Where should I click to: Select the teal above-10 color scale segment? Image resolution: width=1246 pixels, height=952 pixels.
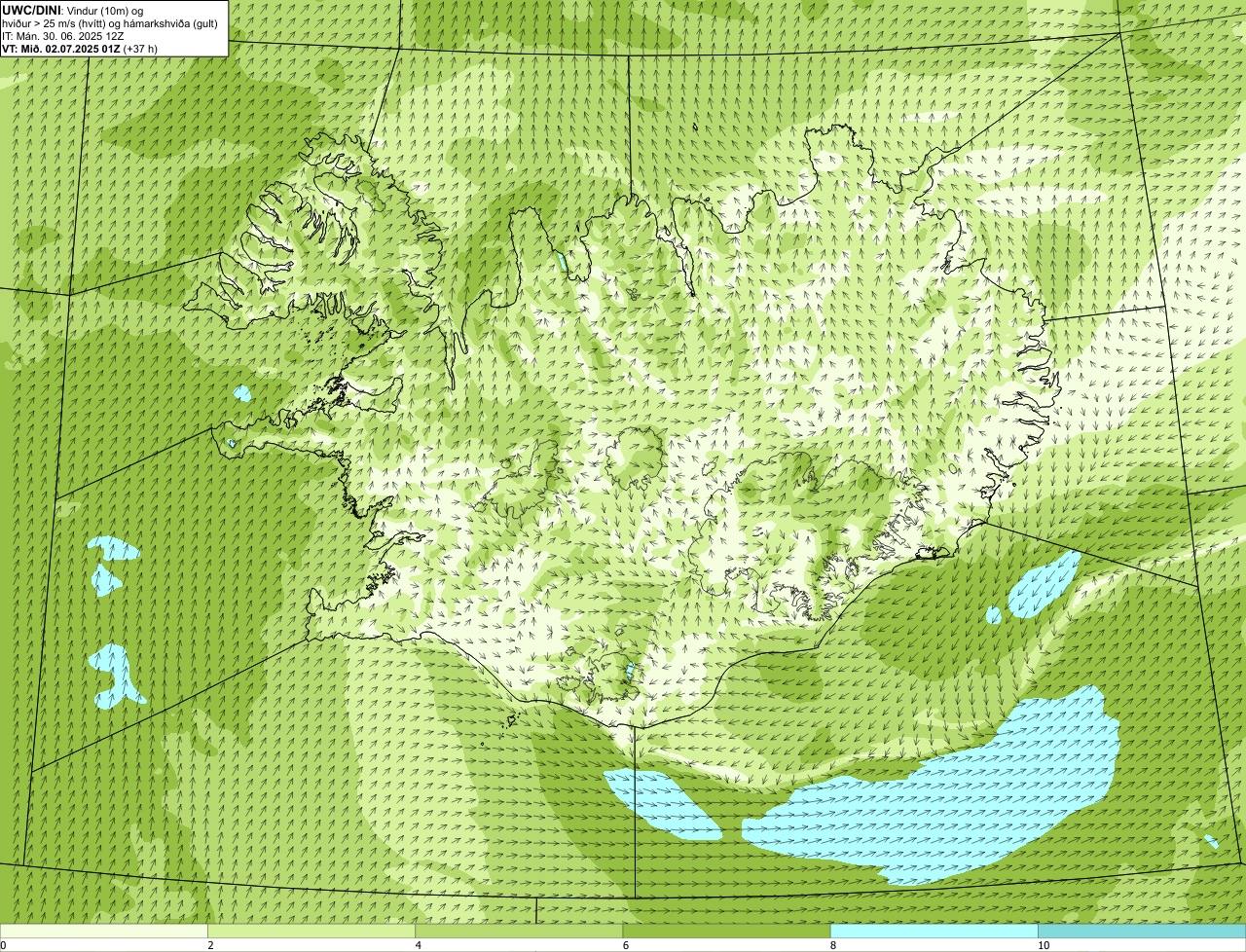coord(1142,932)
